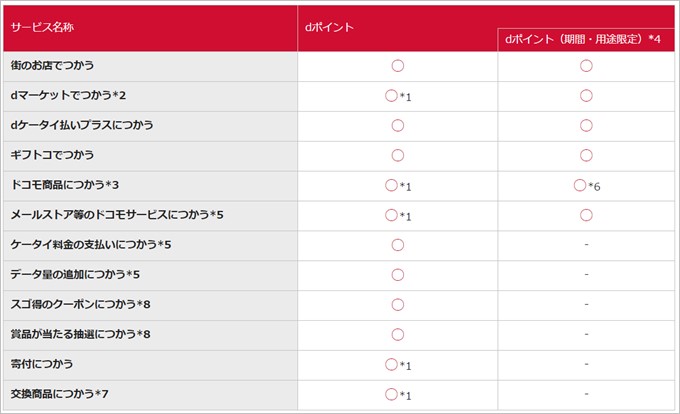This screenshot has width=680, height=414.
Task: Click the dポイント ○*1 mark for 寄付につかう
Action: [398, 365]
